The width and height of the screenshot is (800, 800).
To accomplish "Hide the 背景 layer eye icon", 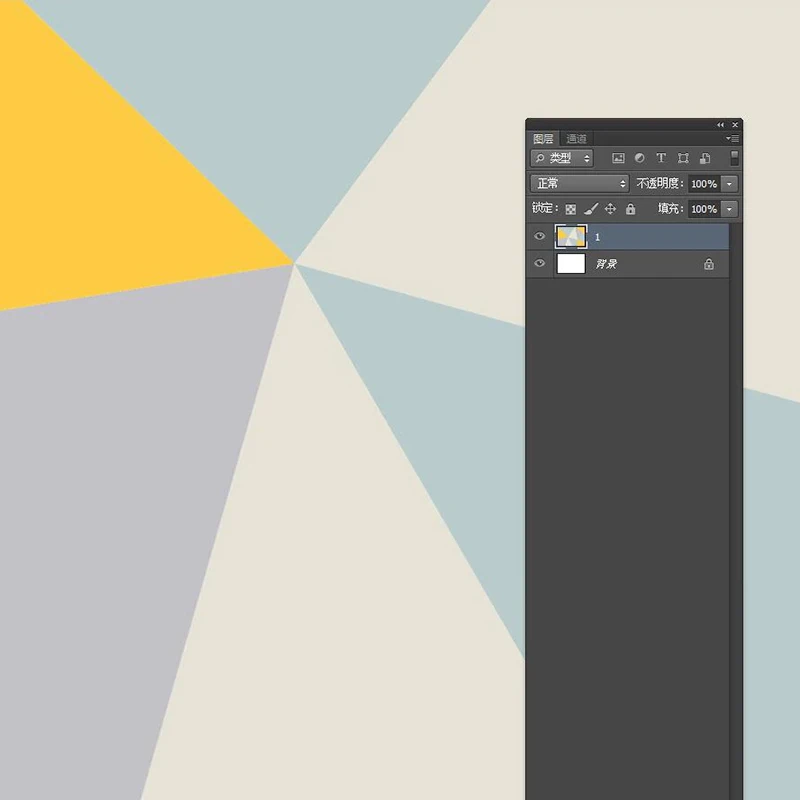I will coord(539,263).
